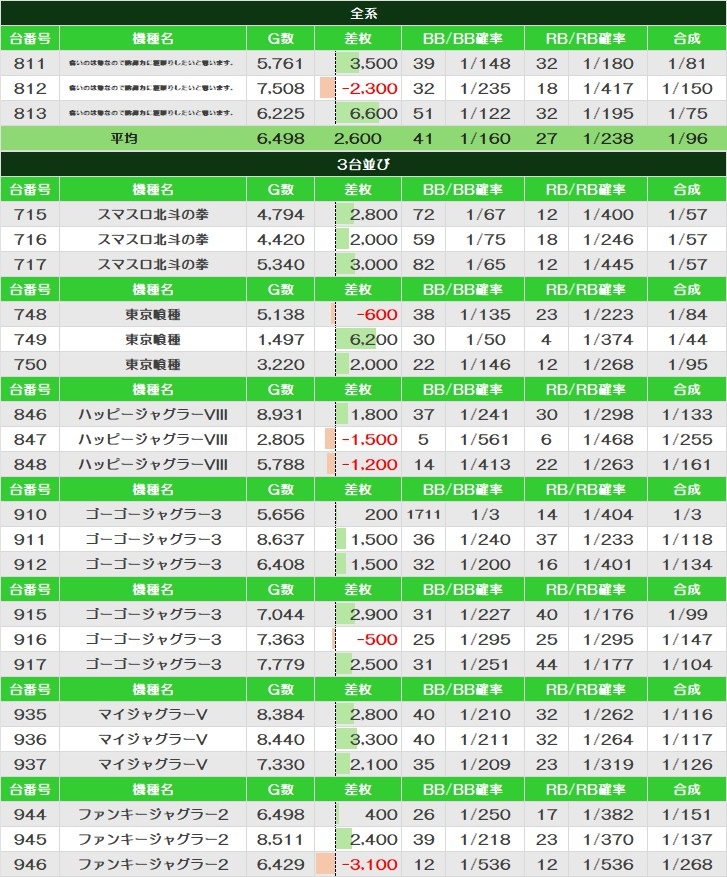Image resolution: width=727 pixels, height=877 pixels.
Task: Click machine number 848
Action: [30, 465]
